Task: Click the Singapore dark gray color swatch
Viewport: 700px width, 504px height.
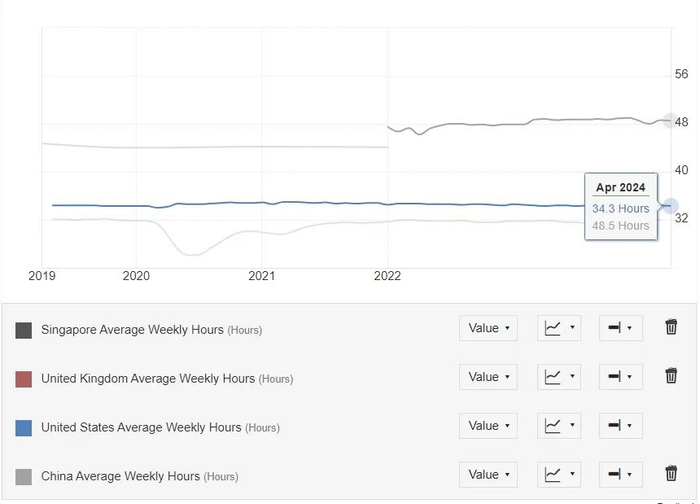Action: [24, 330]
